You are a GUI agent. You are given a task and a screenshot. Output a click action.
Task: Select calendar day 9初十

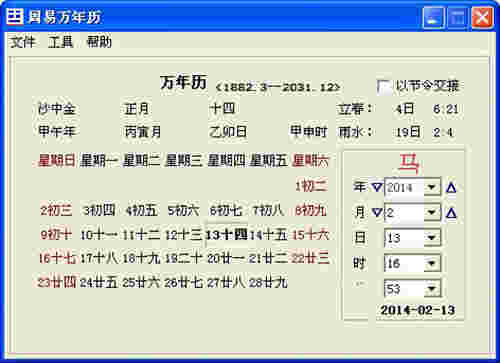click(56, 235)
